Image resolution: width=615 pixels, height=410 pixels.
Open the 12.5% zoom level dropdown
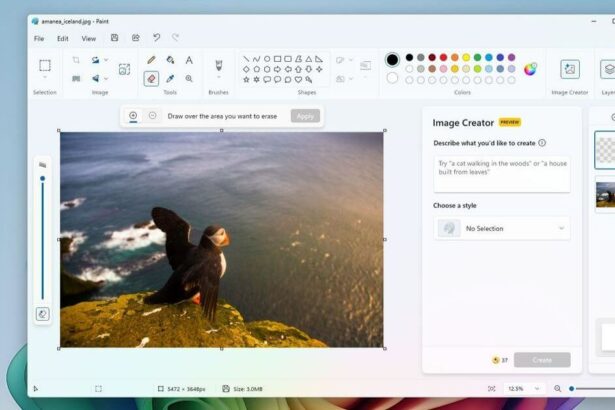tap(523, 388)
